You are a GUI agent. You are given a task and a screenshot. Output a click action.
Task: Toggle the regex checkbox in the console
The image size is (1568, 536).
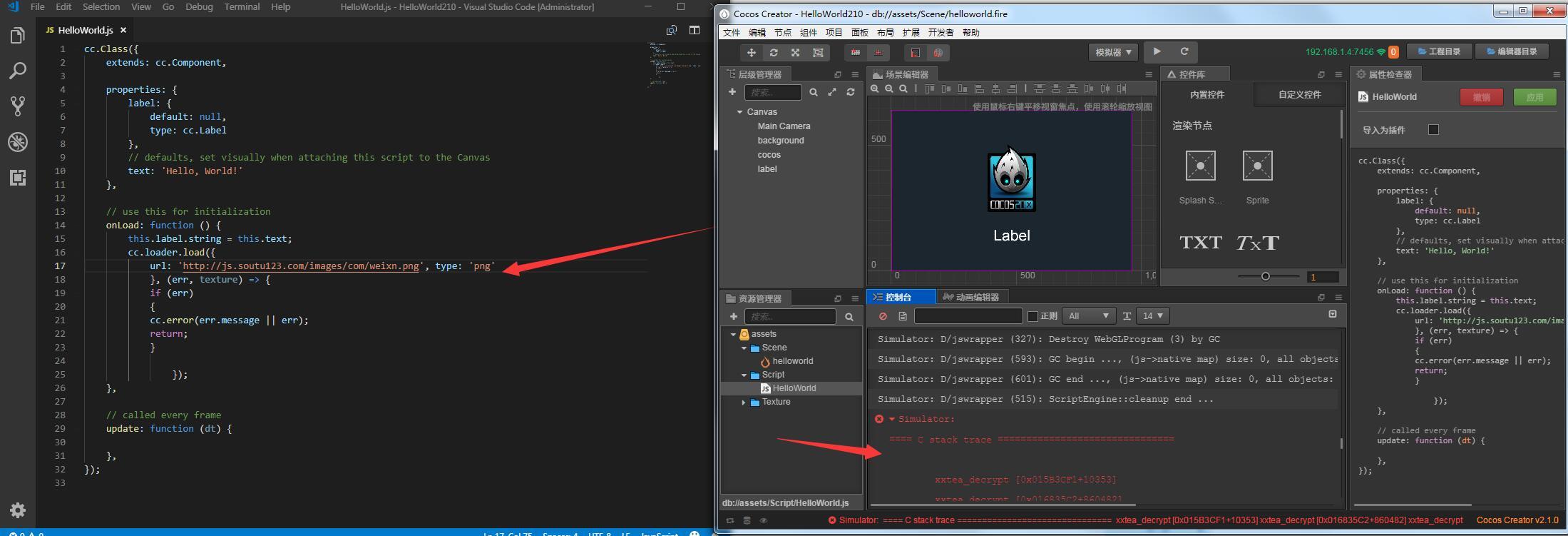click(1032, 316)
